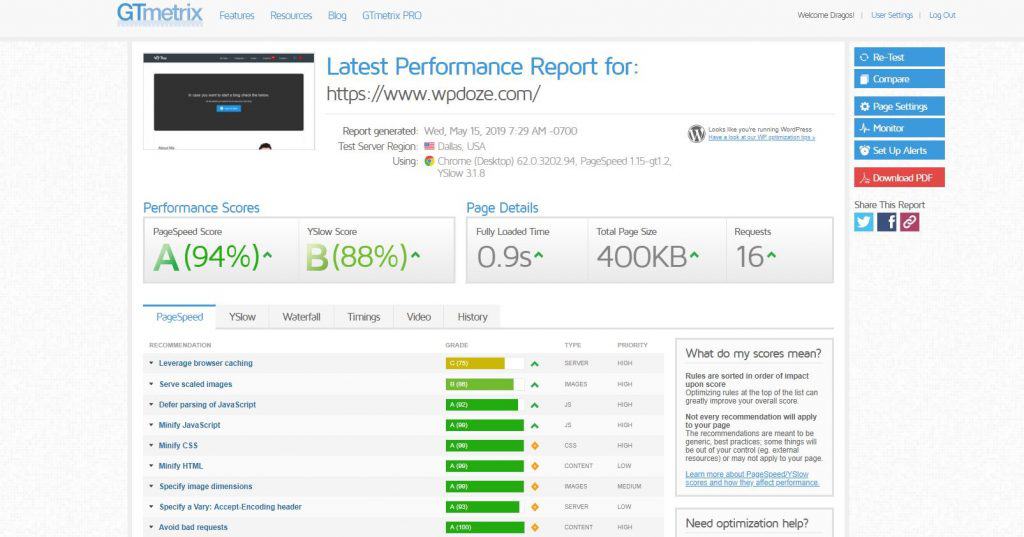Click the TYPE column header
The image size is (1024, 537).
point(573,345)
